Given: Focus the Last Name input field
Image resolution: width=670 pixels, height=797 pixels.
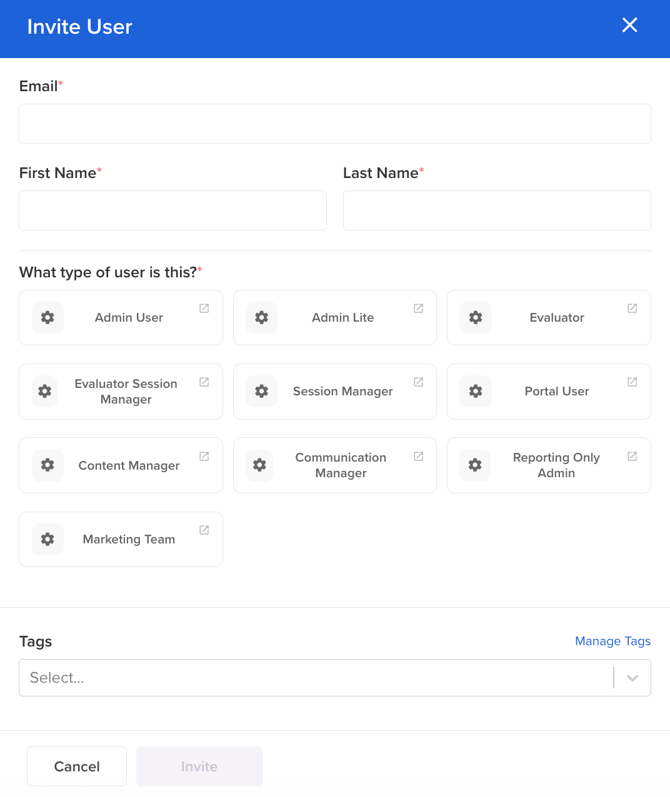Looking at the screenshot, I should (x=497, y=210).
